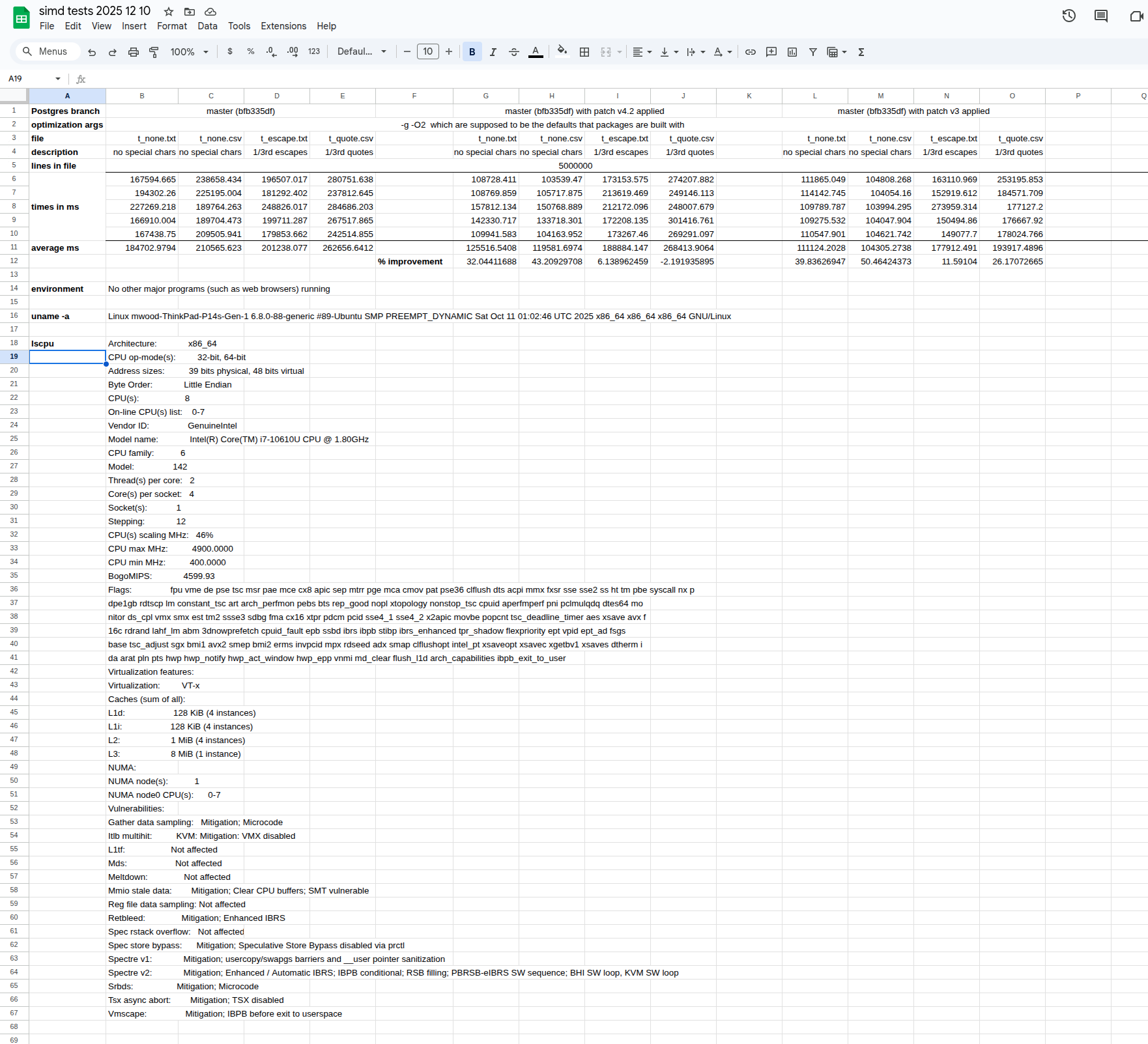Open the Extensions menu

coord(283,26)
